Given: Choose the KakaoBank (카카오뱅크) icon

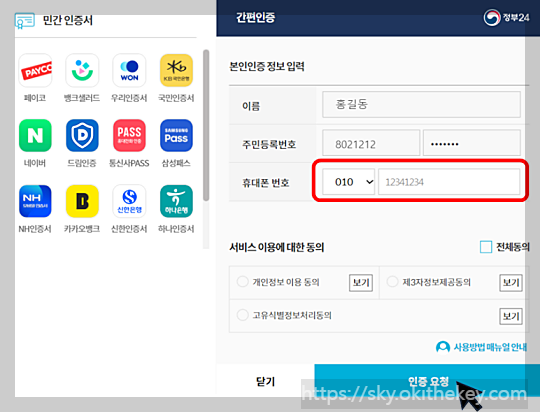Looking at the screenshot, I should (x=82, y=201).
